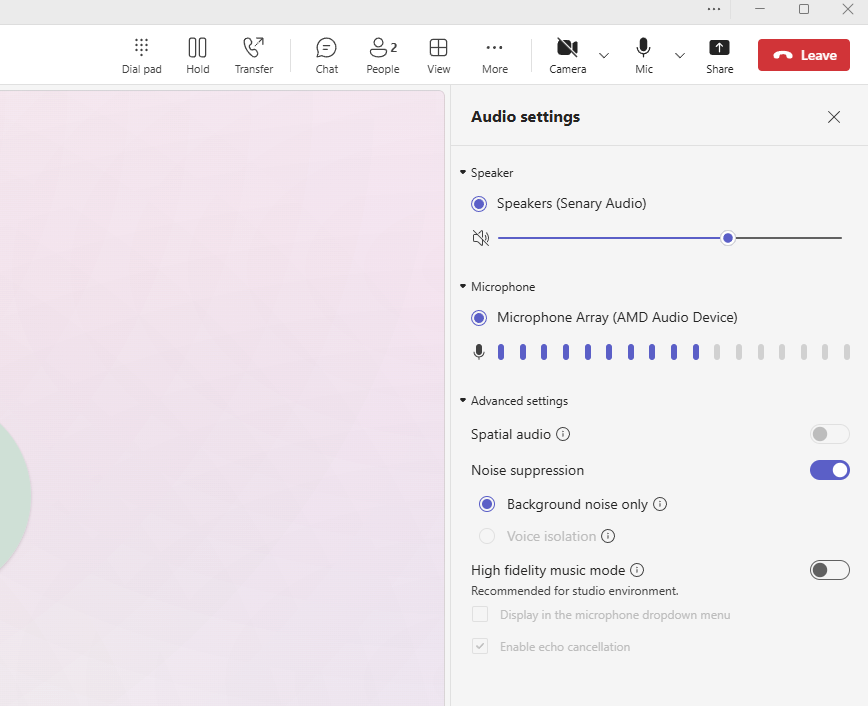This screenshot has height=706, width=868.
Task: Select Speakers (Senary Audio) radio button
Action: 479,204
